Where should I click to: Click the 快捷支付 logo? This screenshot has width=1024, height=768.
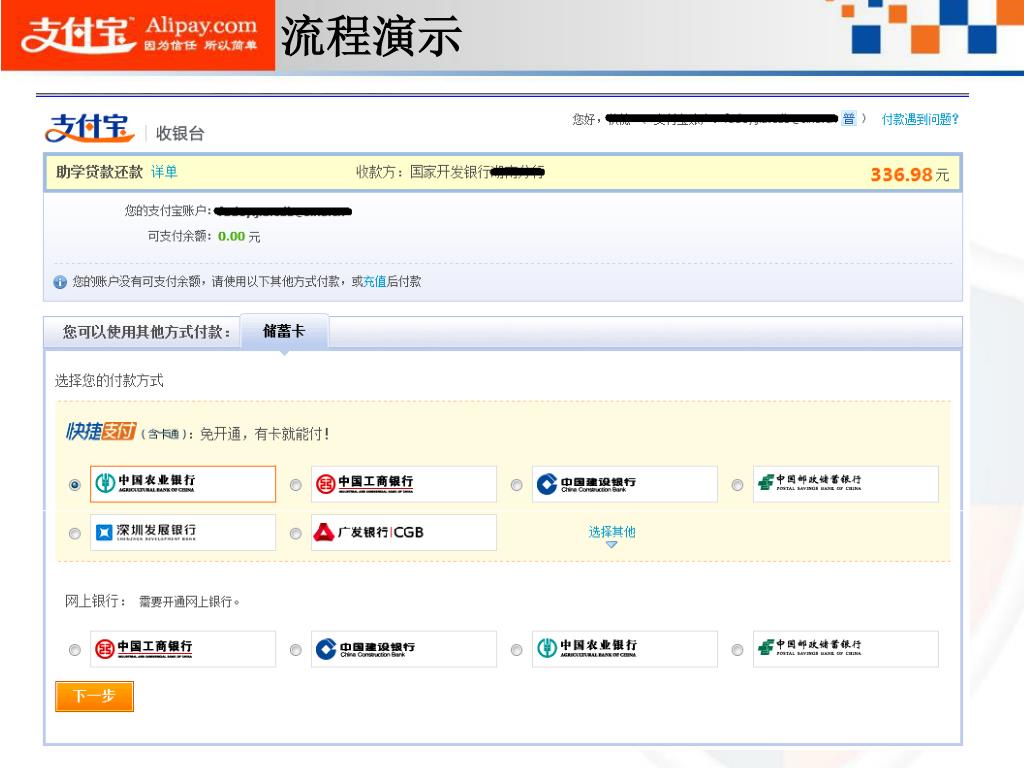(x=101, y=432)
